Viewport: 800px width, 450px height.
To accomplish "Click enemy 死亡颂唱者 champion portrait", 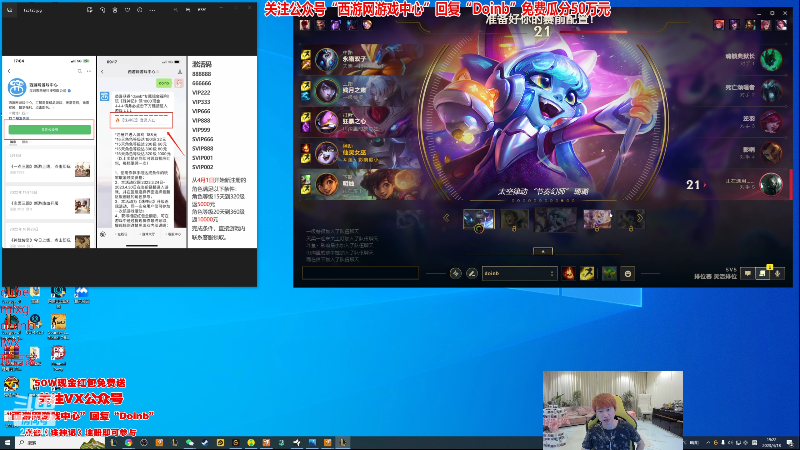I will tap(771, 91).
